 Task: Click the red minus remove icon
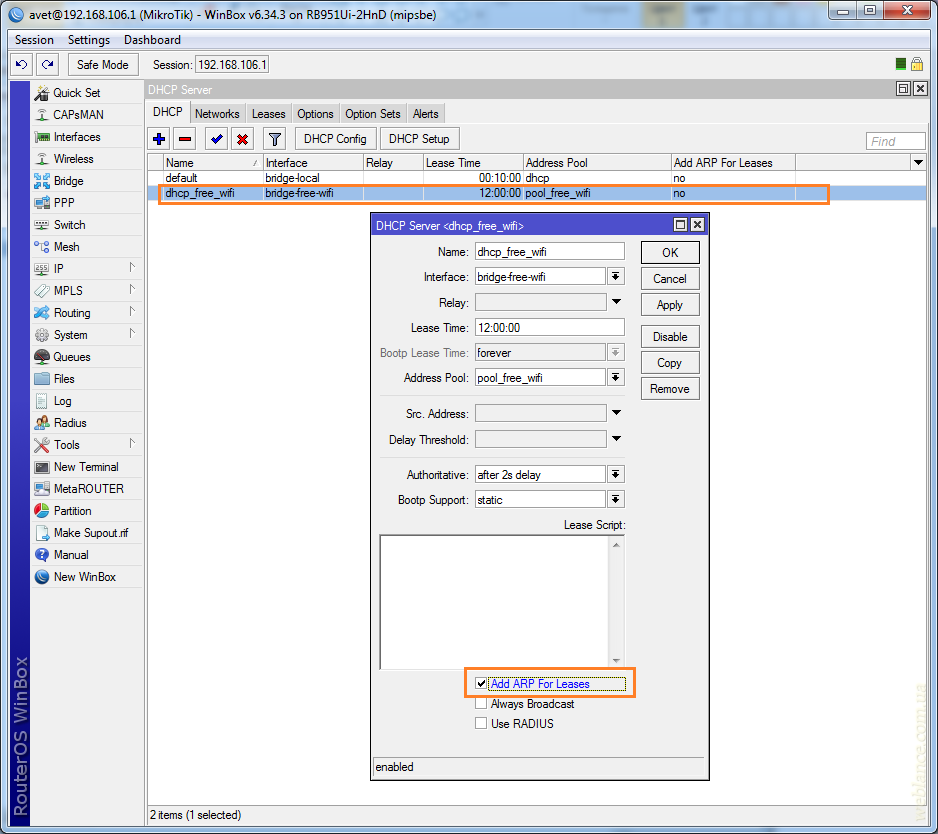pyautogui.click(x=185, y=139)
